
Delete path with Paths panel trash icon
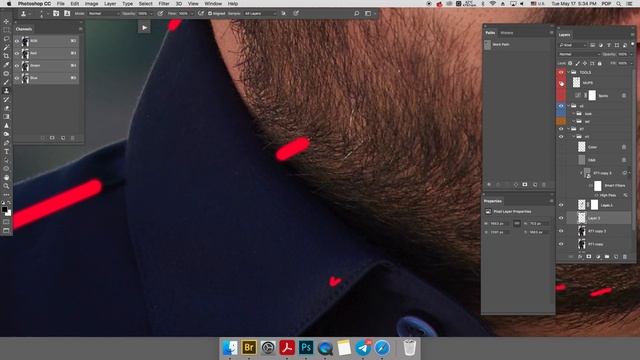tap(544, 184)
